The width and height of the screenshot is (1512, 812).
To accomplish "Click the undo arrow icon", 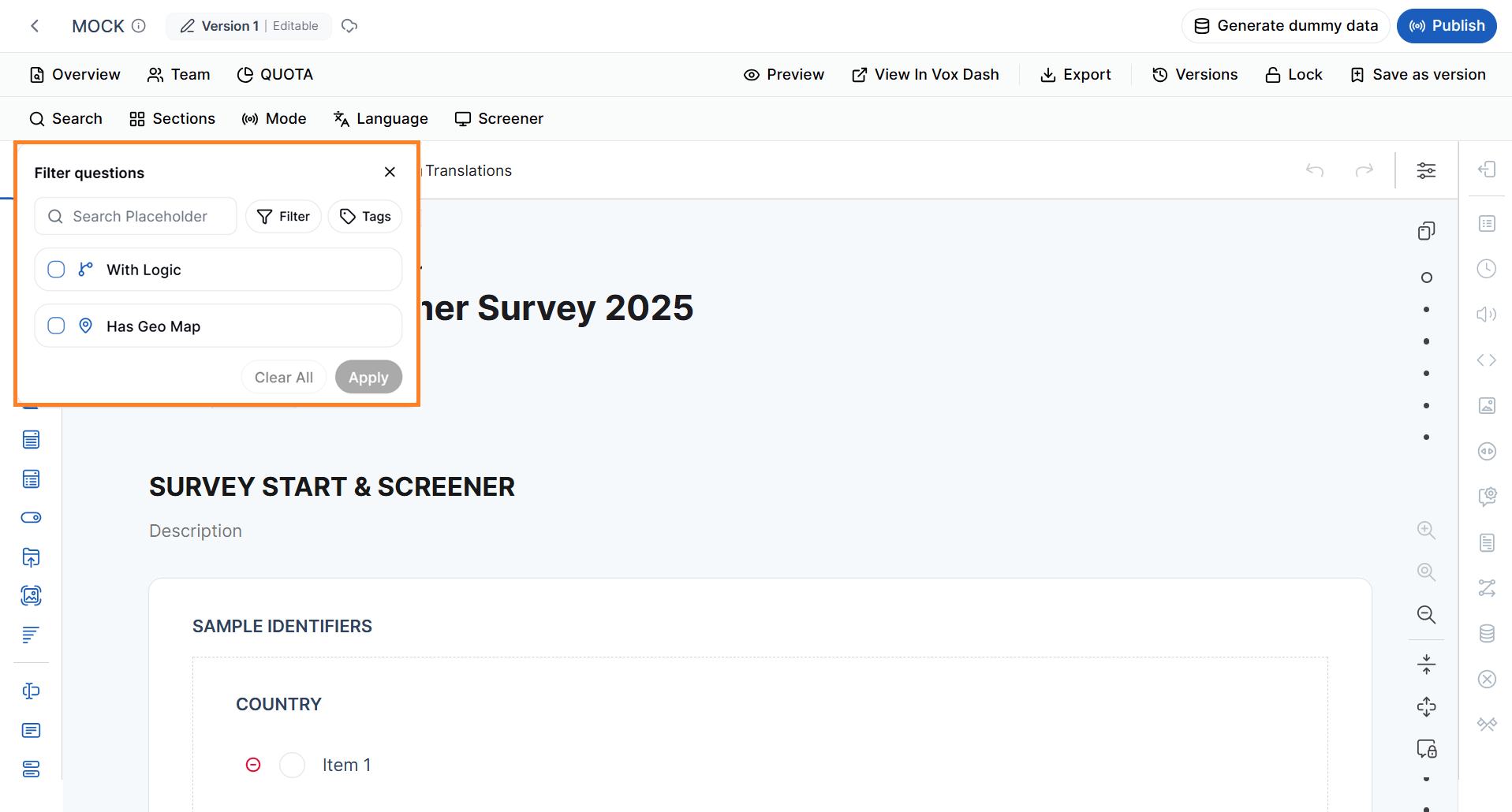I will click(1315, 170).
